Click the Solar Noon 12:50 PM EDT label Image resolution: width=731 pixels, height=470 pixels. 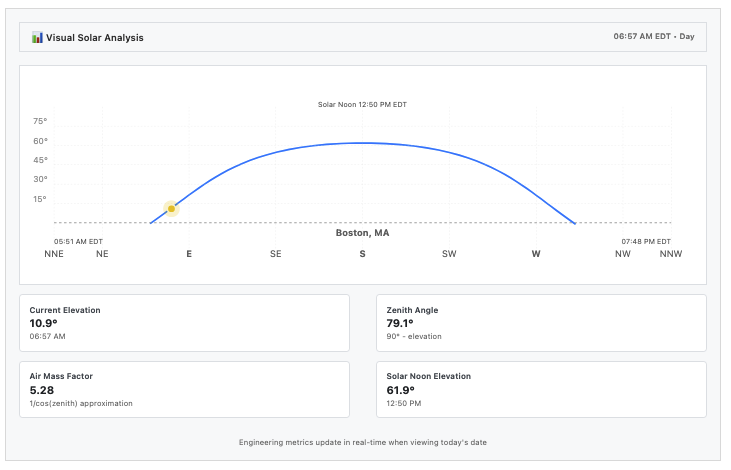point(362,104)
